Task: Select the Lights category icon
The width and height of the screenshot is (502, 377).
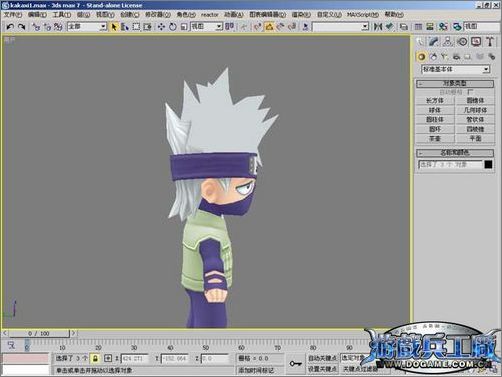Action: pos(444,57)
